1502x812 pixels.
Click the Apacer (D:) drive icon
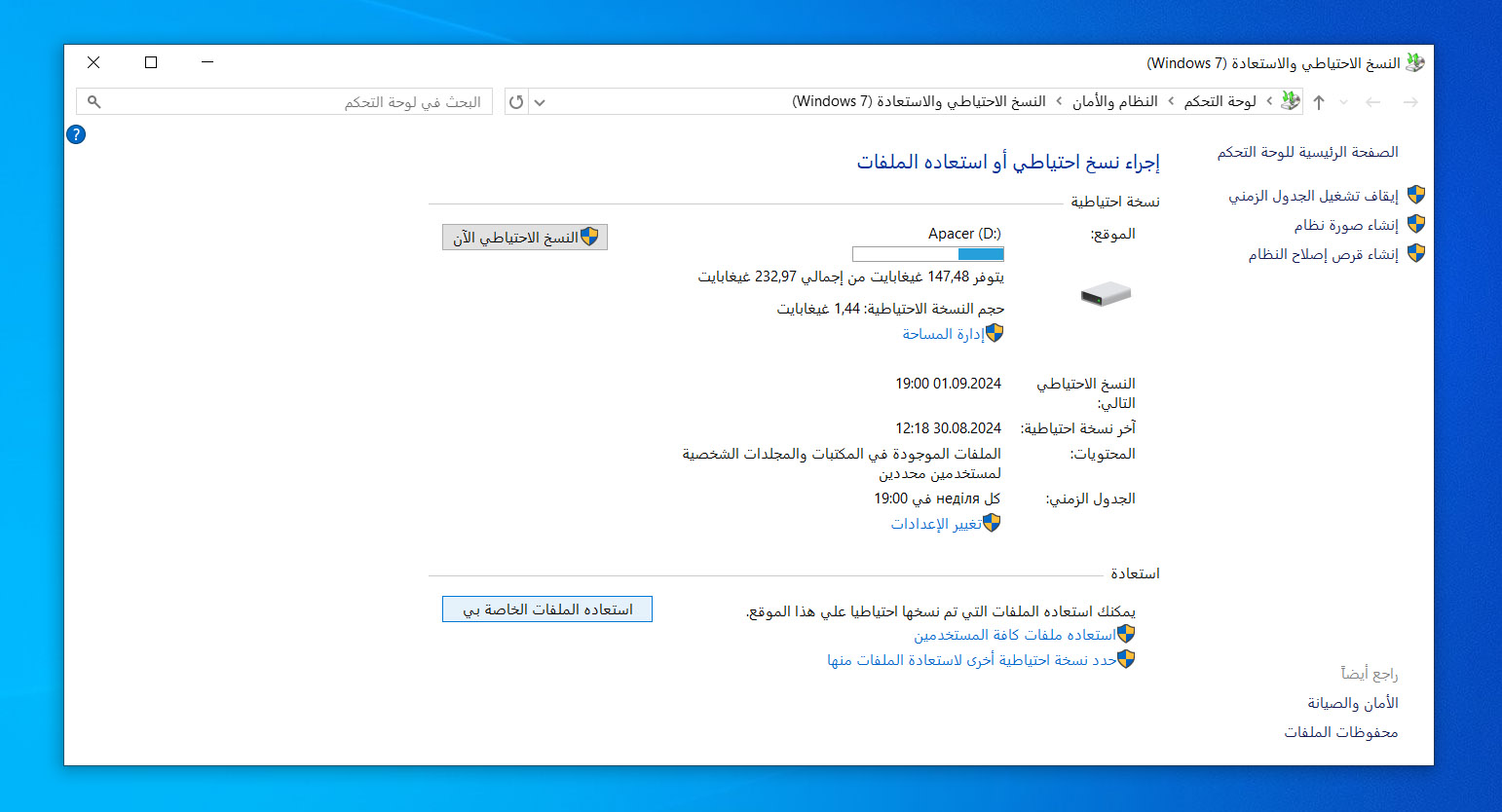pyautogui.click(x=1106, y=293)
